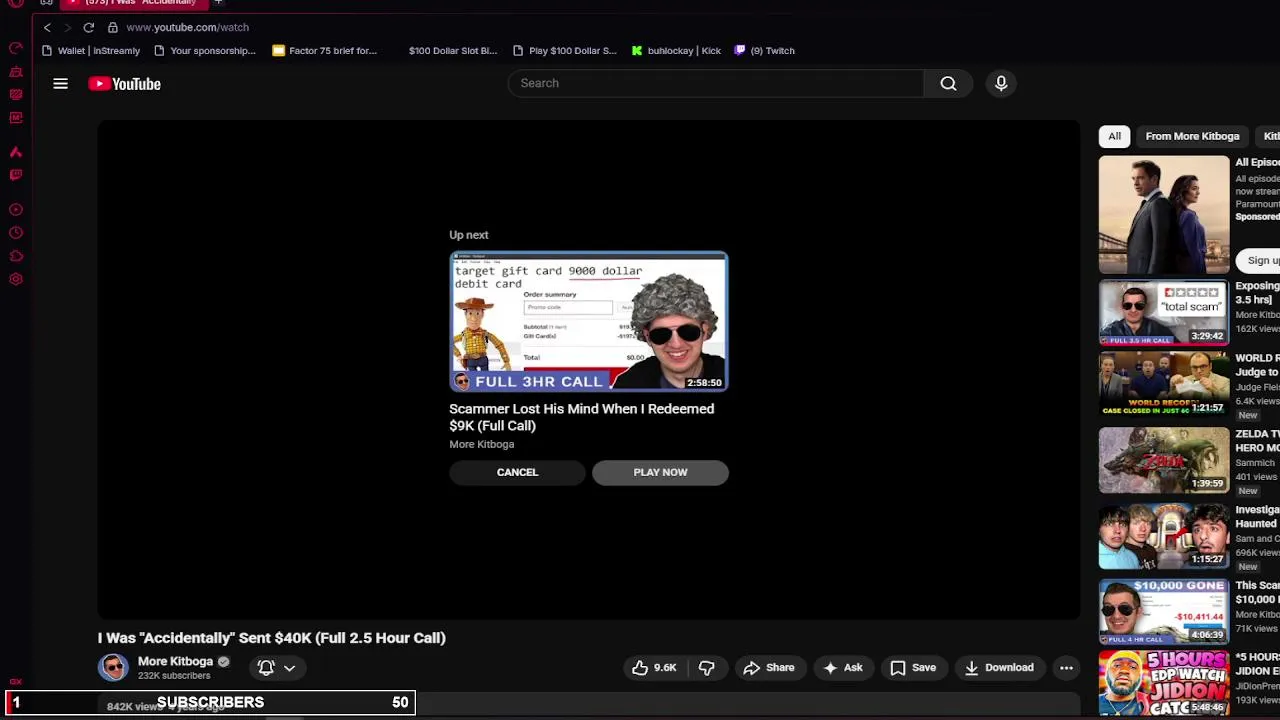Share the video

click(x=769, y=667)
